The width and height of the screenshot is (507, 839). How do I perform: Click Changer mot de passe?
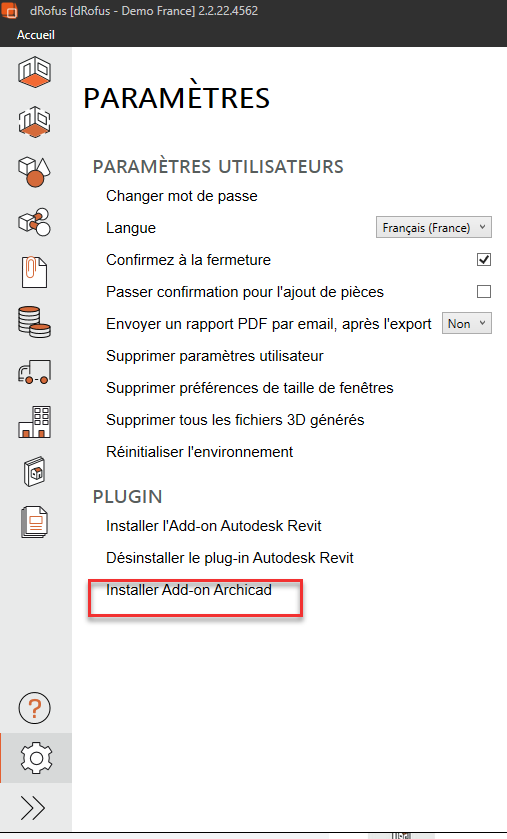[182, 196]
